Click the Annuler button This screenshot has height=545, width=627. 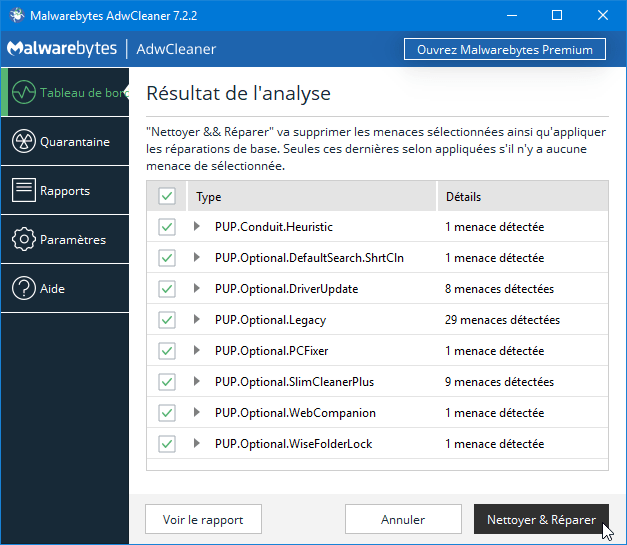tap(403, 519)
